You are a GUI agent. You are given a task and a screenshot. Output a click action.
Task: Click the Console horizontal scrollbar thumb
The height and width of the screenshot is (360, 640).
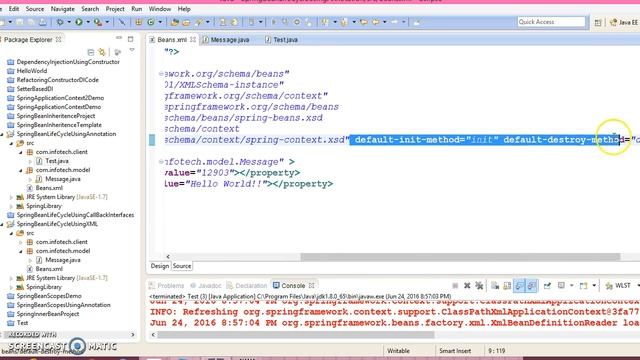click(x=296, y=335)
